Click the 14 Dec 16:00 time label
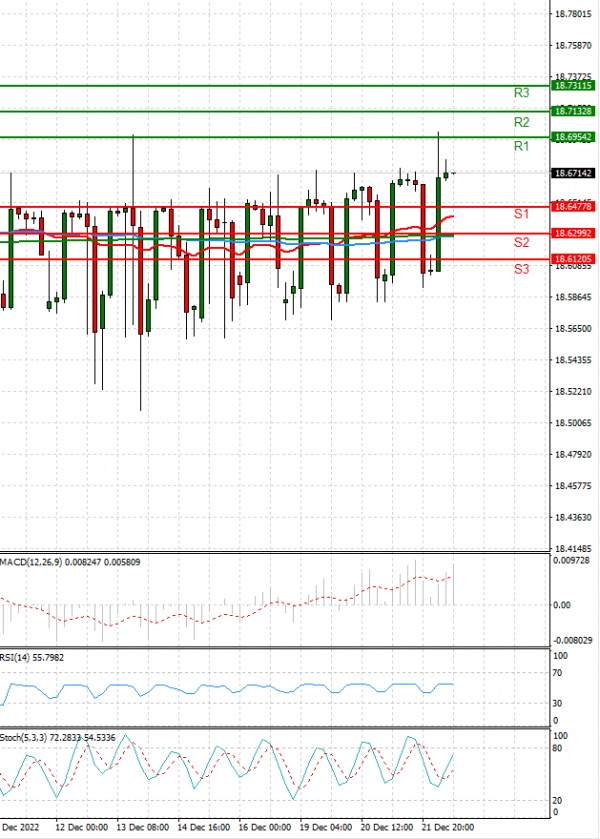600x839 pixels. tap(203, 827)
